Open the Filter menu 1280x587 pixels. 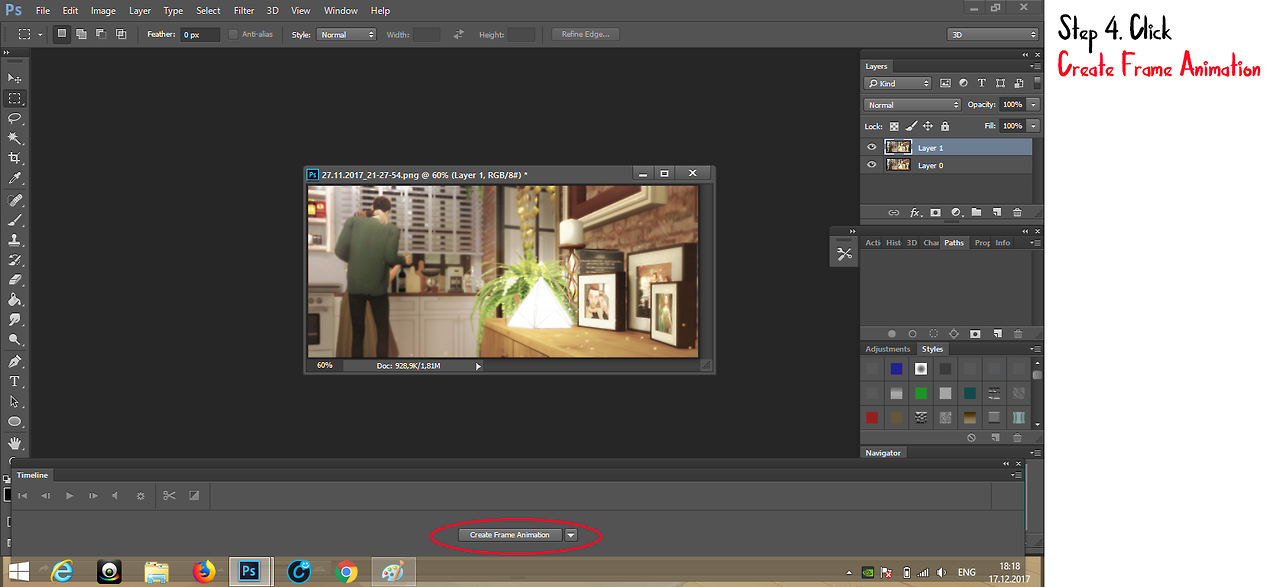244,11
